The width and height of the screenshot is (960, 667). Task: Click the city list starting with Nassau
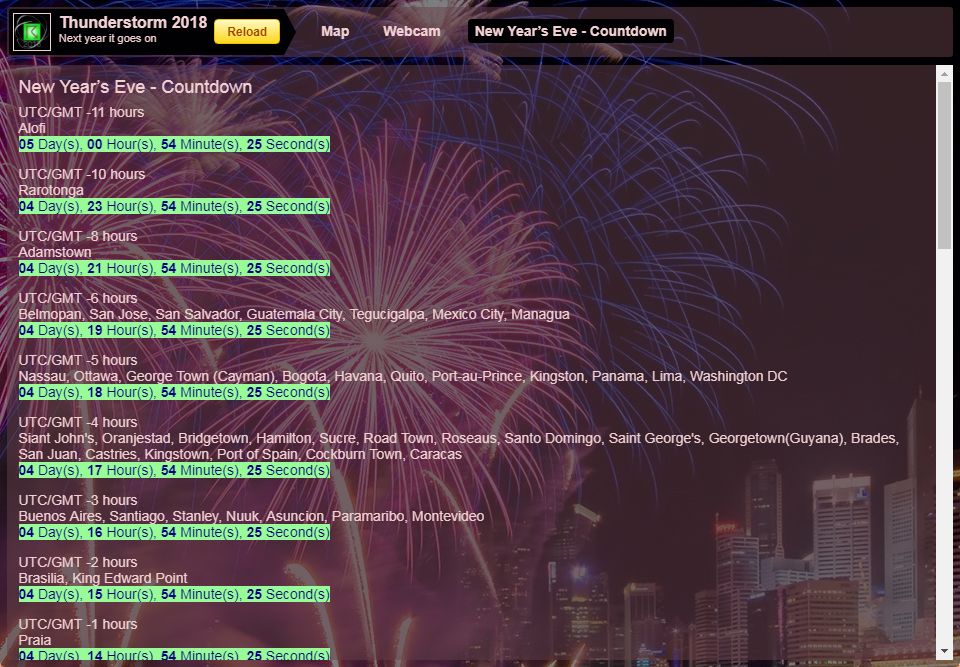point(402,376)
